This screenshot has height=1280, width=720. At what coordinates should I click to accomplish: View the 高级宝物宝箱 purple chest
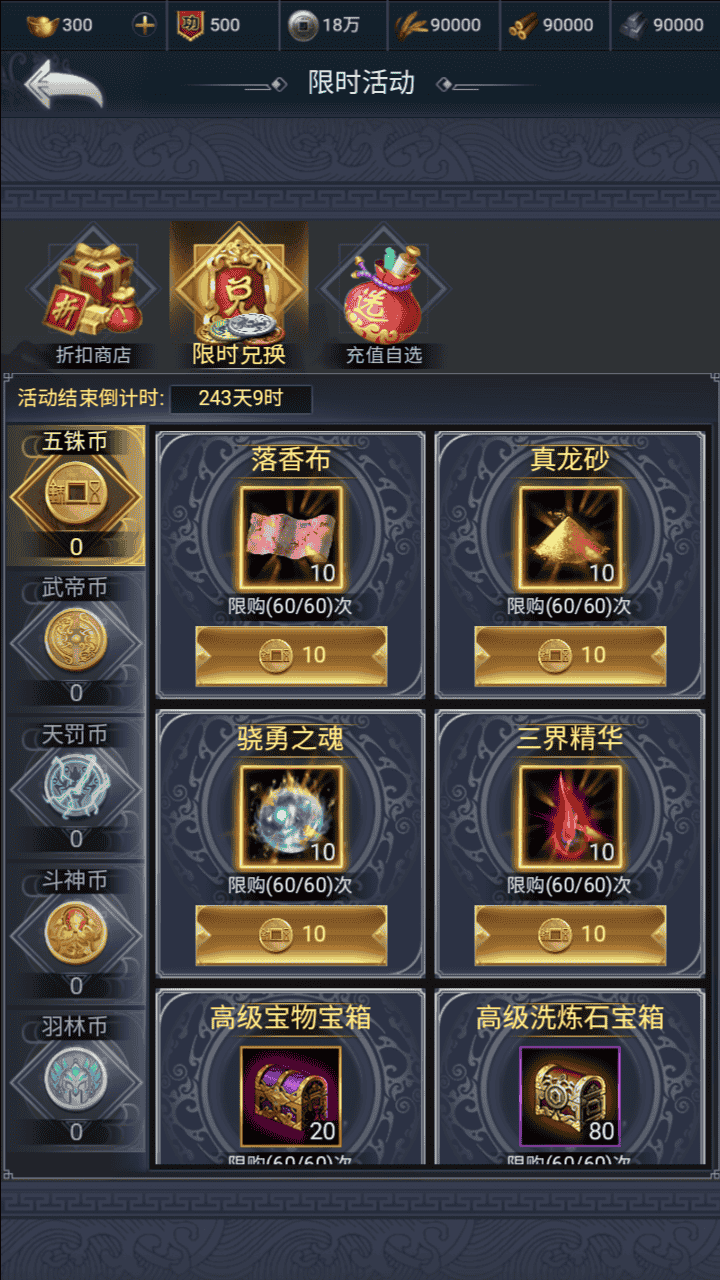tap(291, 1096)
